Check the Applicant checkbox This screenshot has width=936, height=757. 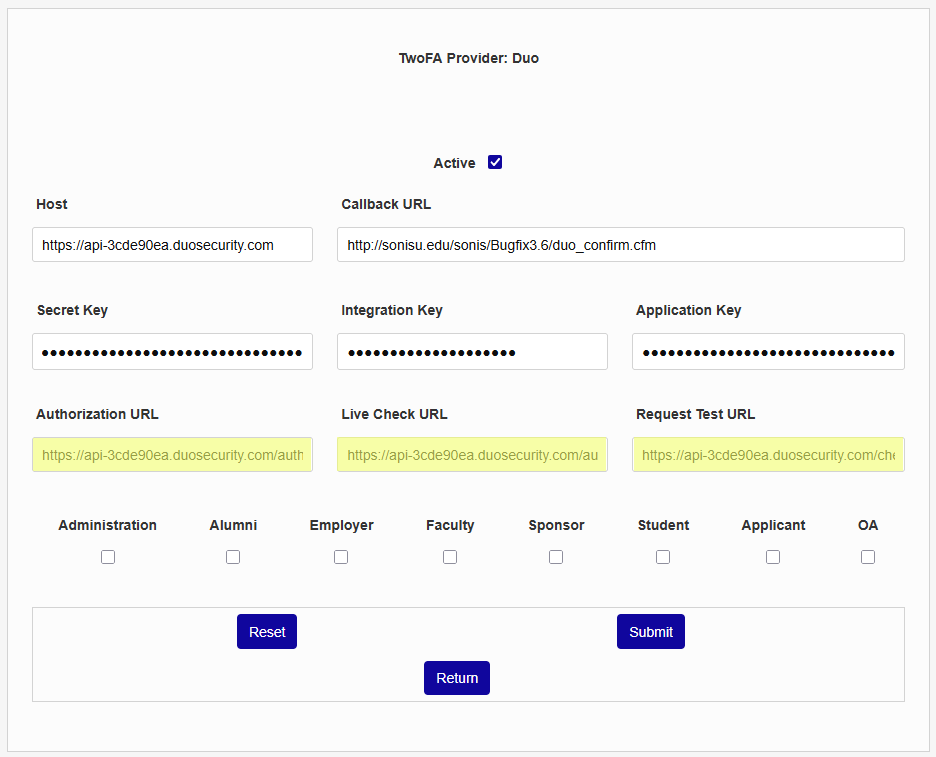point(773,557)
